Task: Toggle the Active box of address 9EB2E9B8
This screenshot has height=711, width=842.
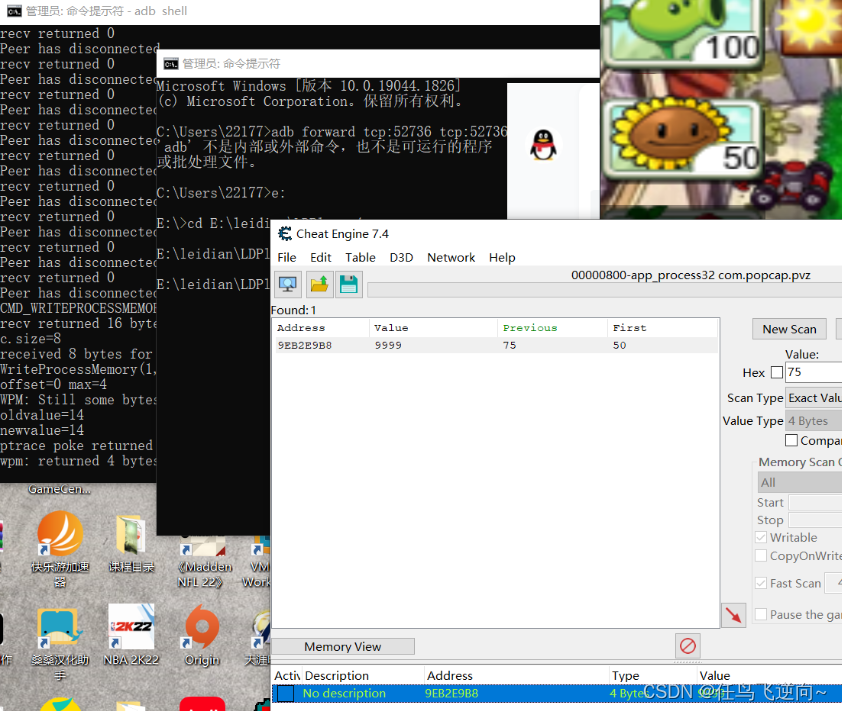Action: point(286,693)
